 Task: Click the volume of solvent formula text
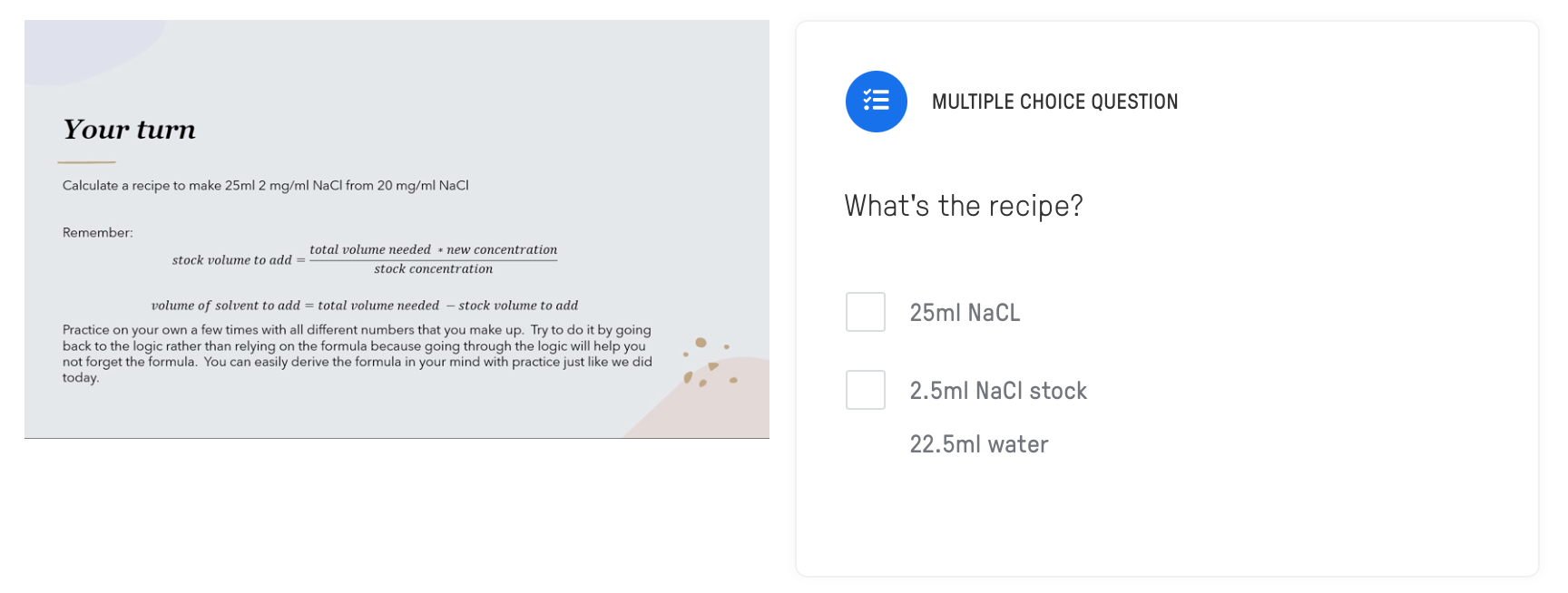[366, 306]
